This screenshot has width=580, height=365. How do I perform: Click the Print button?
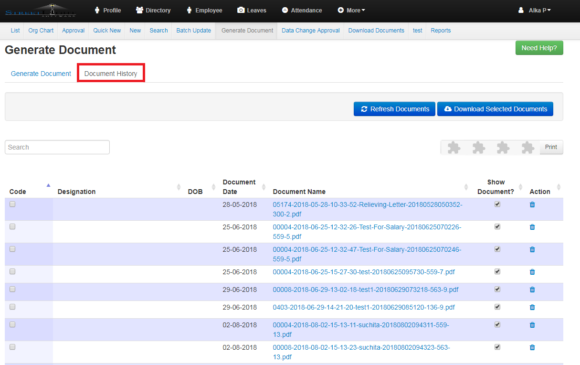click(551, 147)
